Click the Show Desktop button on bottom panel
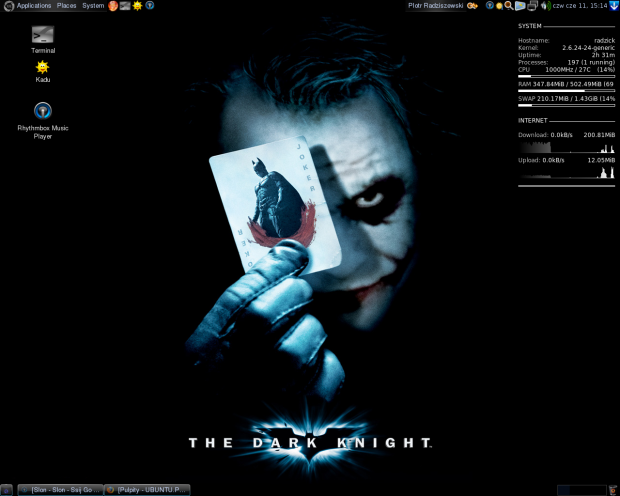 (6, 490)
